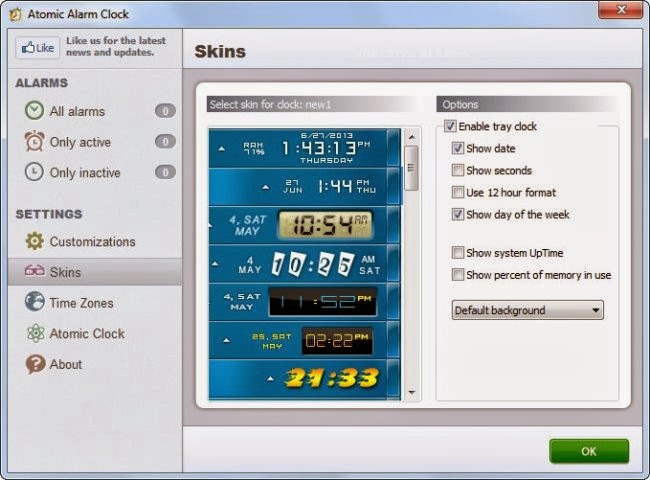This screenshot has height=480, width=650.
Task: Click the Only inactive grey clock icon
Action: 34,172
